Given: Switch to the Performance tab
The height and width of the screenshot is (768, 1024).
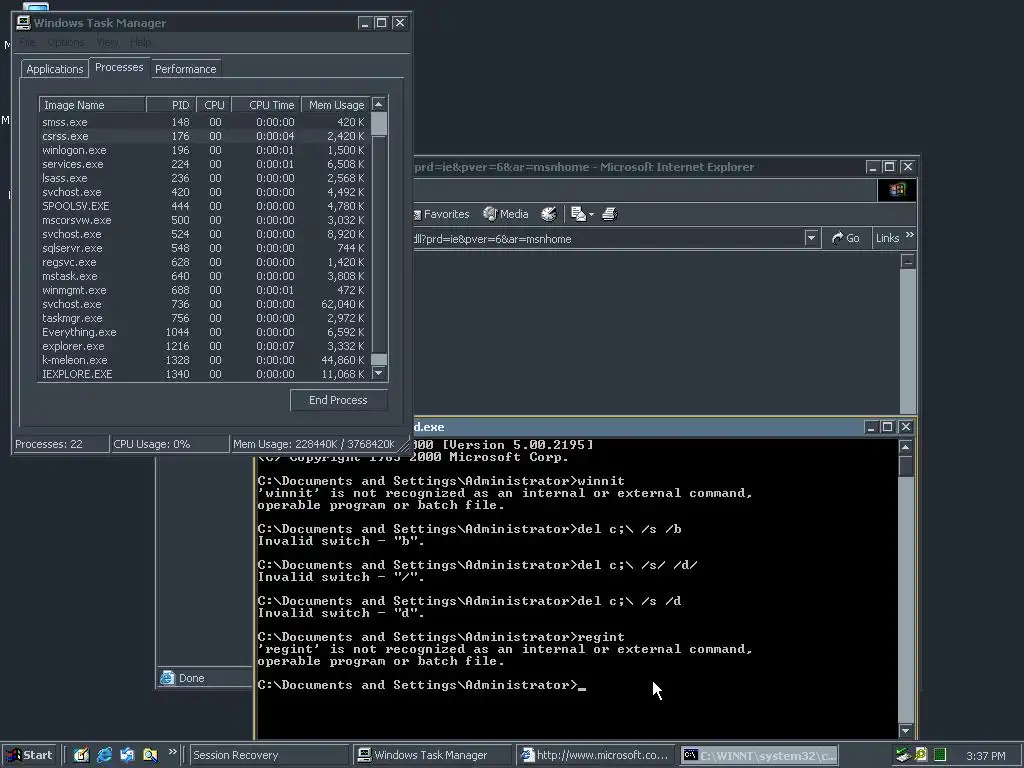Looking at the screenshot, I should point(185,69).
